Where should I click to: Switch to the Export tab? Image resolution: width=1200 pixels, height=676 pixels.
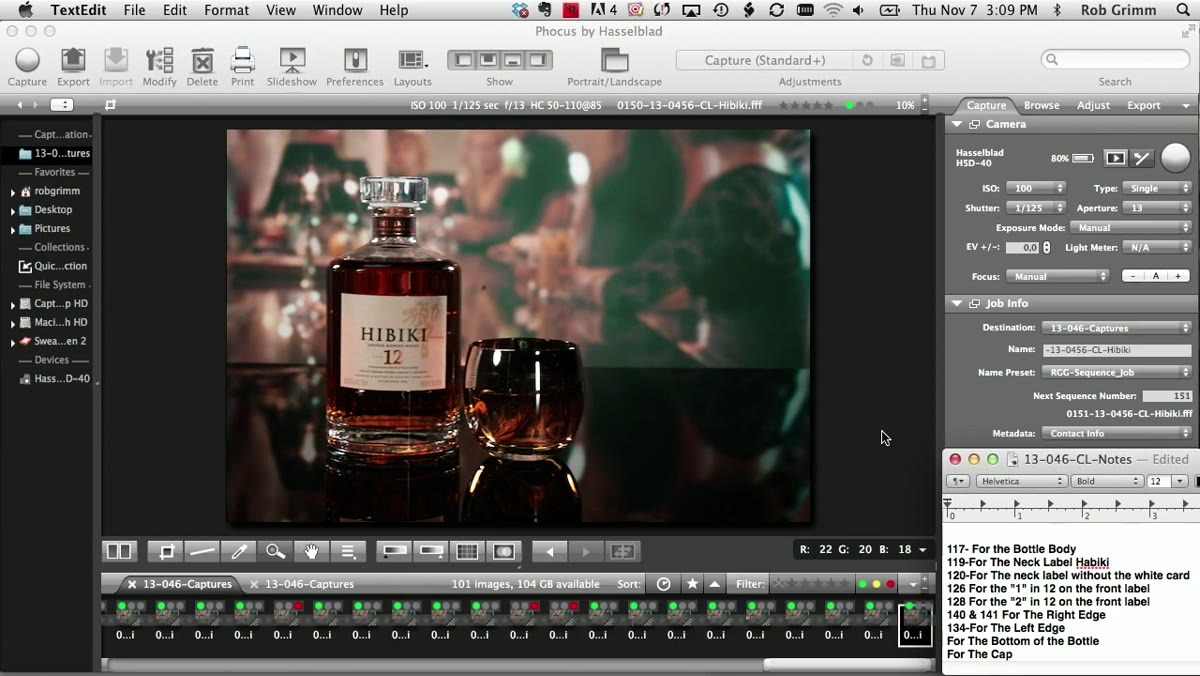(x=1144, y=105)
